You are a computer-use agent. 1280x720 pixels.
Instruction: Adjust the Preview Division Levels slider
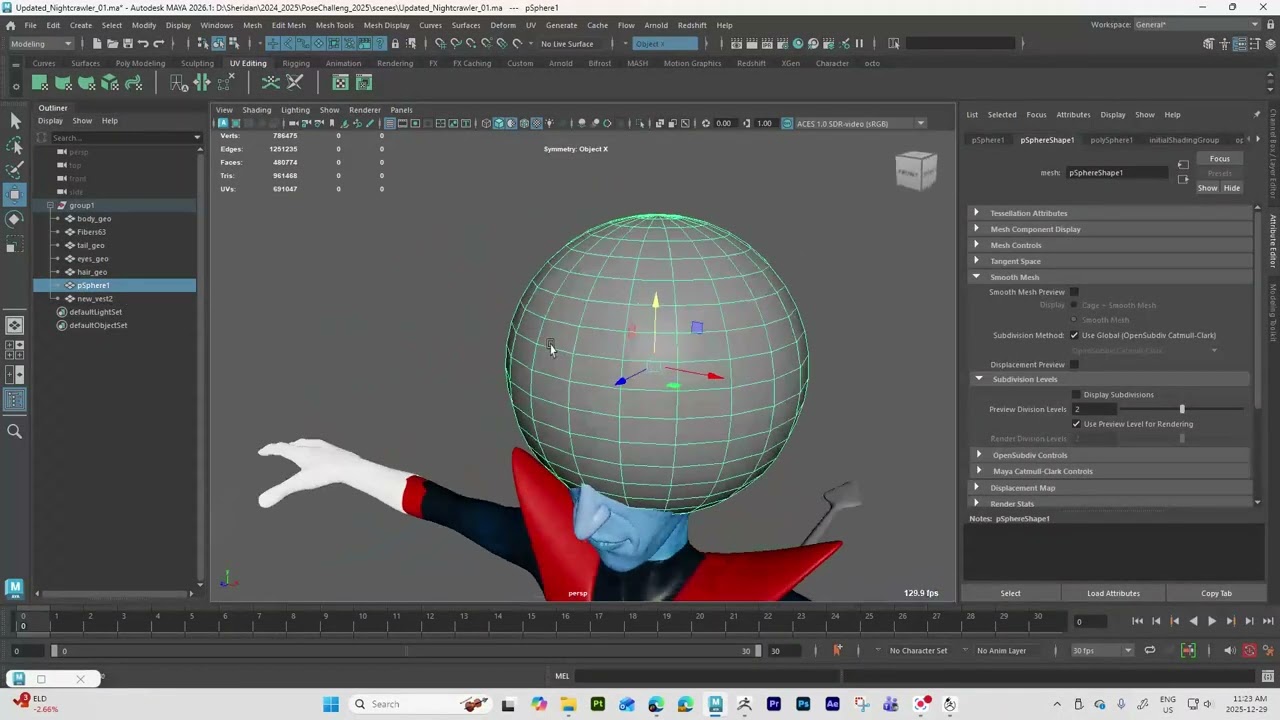[x=1182, y=409]
